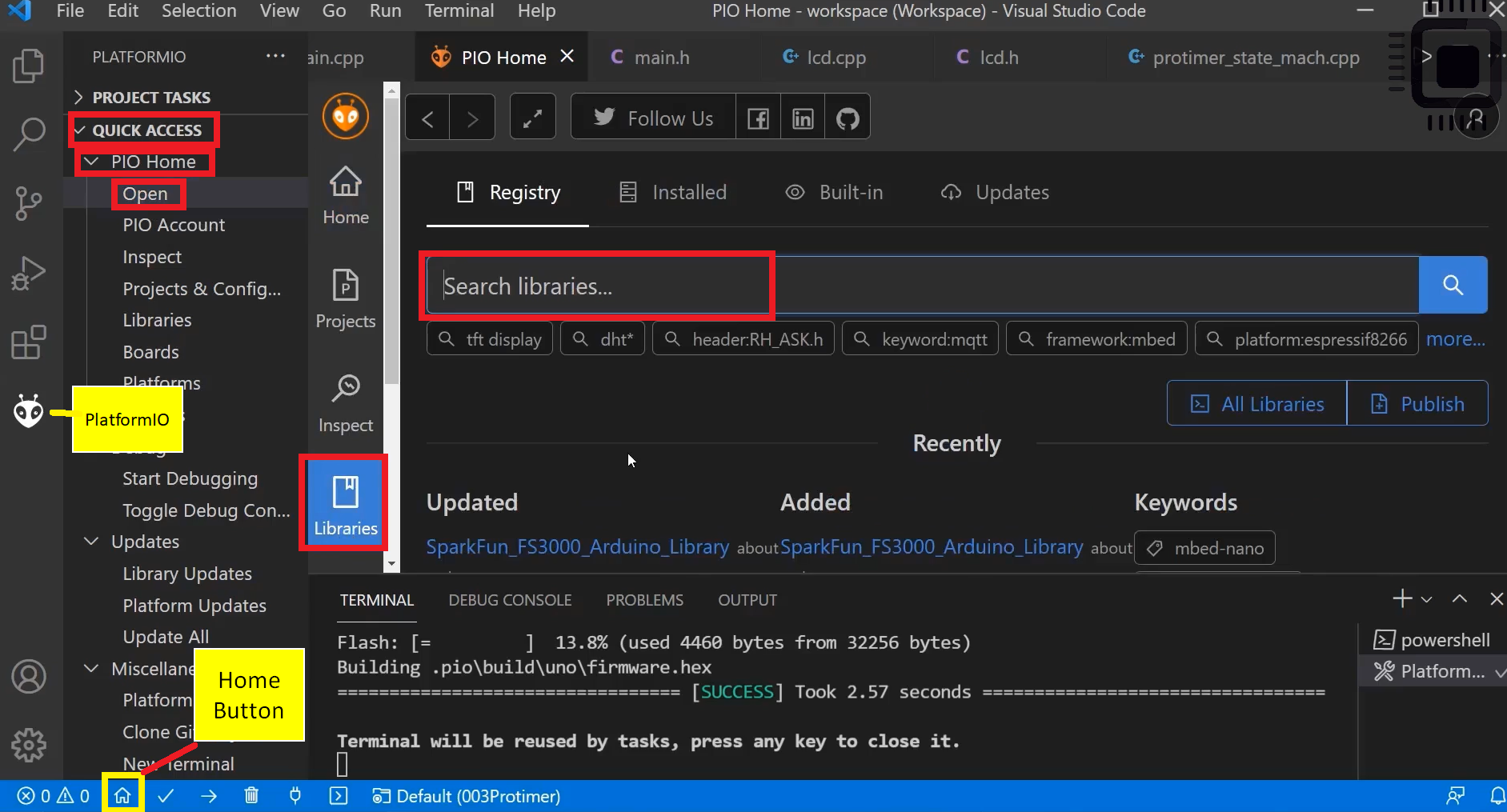
Task: Switch to DEBUG CONSOLE panel tab
Action: point(510,600)
